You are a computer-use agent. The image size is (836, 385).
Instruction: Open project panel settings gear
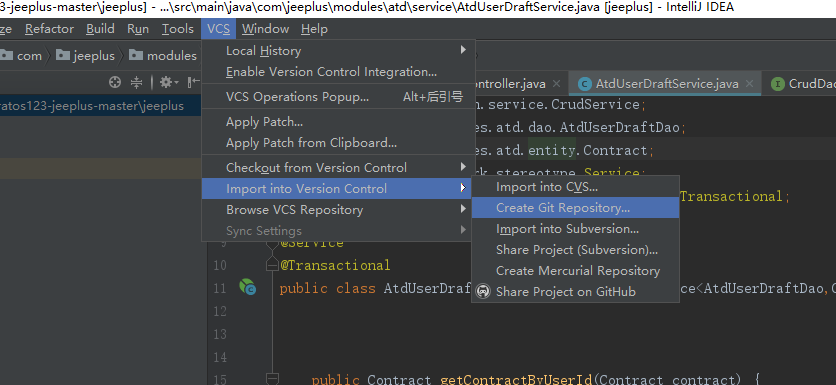tap(169, 82)
